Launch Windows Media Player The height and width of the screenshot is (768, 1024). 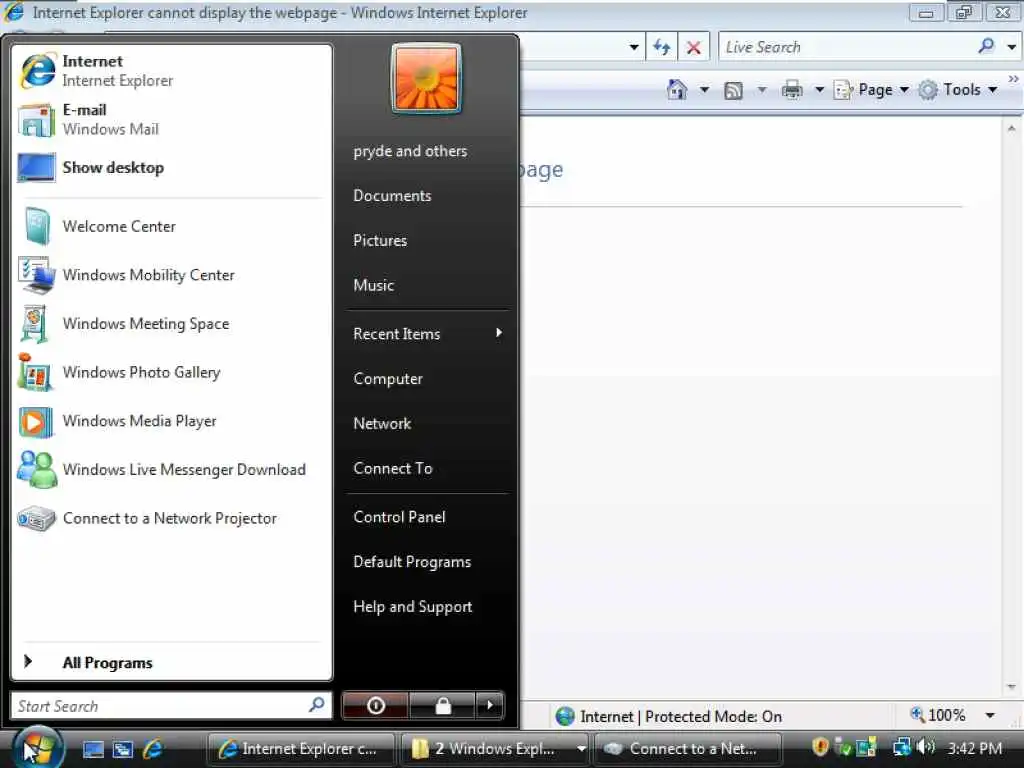tap(171, 421)
